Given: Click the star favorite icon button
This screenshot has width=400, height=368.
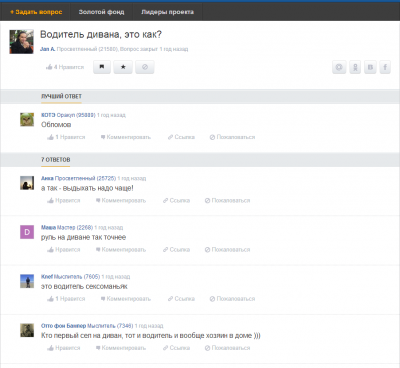Looking at the screenshot, I should coord(123,67).
